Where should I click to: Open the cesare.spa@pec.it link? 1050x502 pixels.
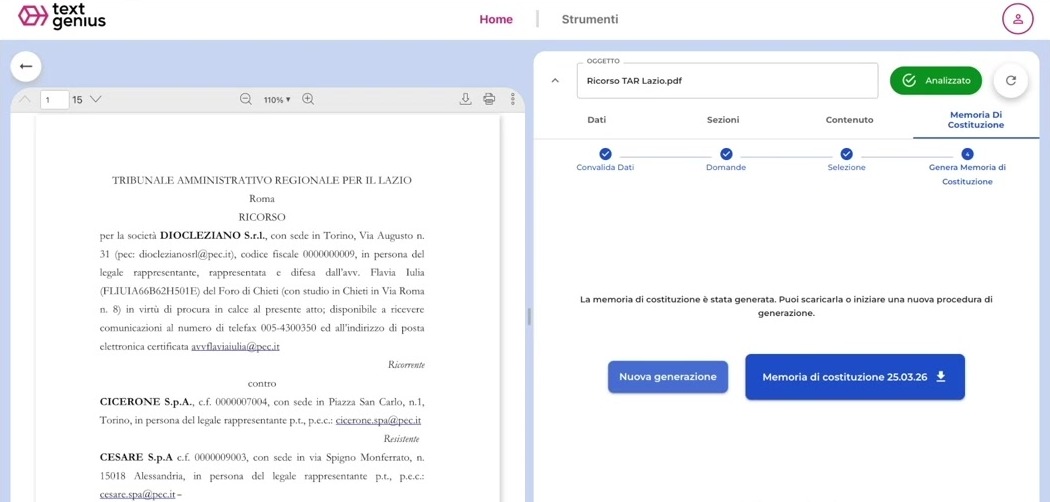tap(137, 494)
